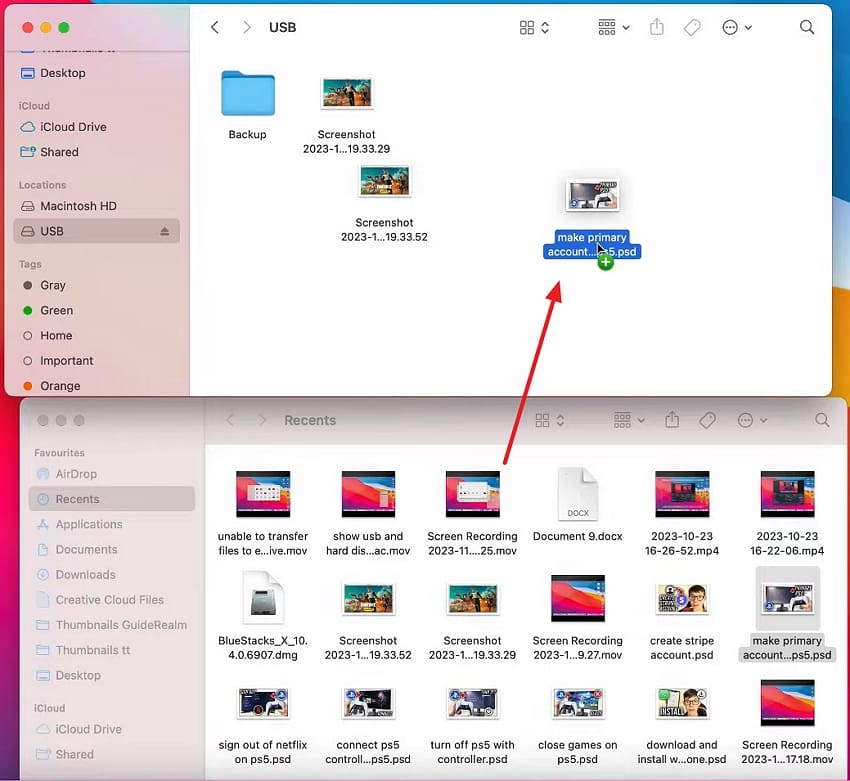Click back arrow in Recents window
Image resolution: width=850 pixels, height=781 pixels.
(230, 420)
